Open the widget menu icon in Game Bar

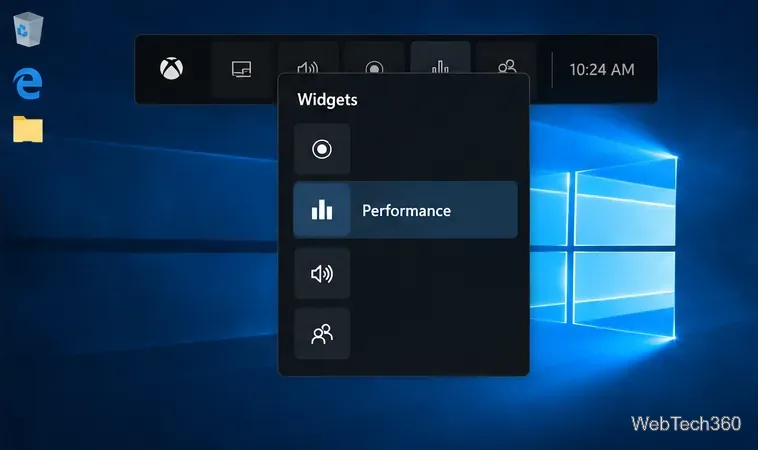pyautogui.click(x=241, y=69)
